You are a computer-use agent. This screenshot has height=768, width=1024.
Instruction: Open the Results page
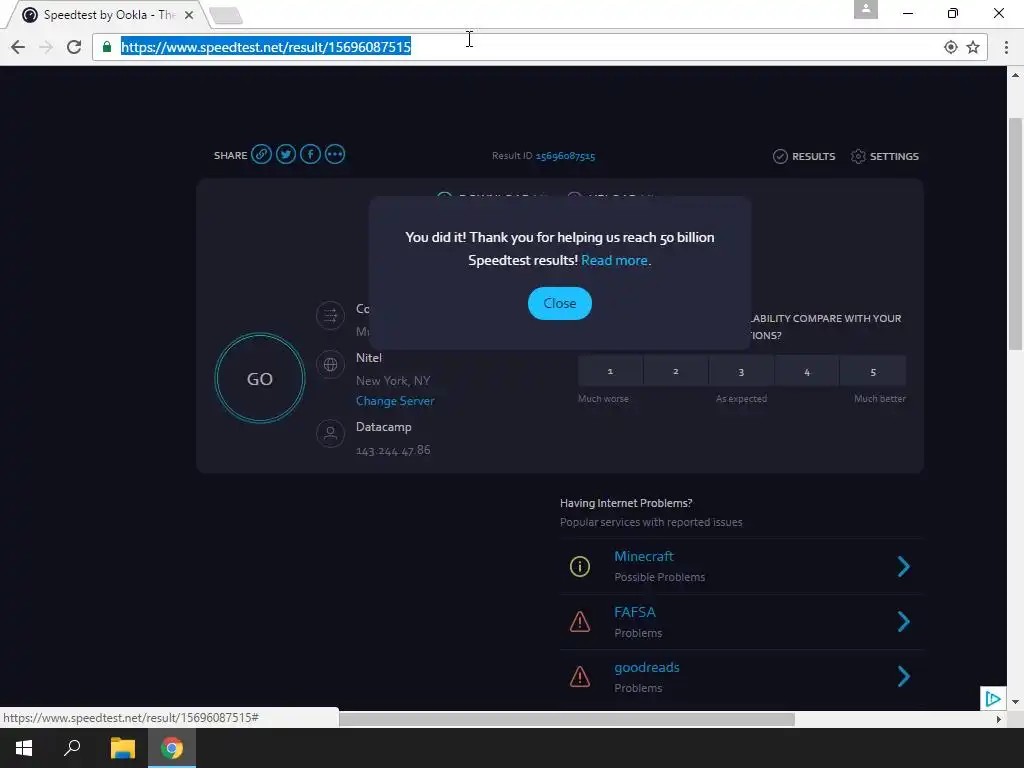804,156
